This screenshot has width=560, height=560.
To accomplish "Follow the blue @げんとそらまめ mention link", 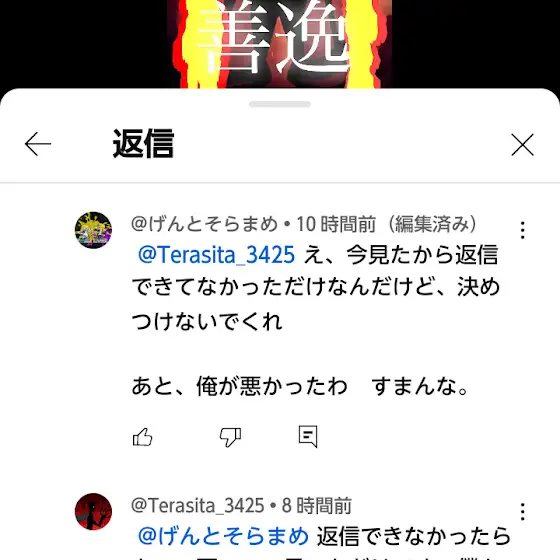I will [223, 536].
